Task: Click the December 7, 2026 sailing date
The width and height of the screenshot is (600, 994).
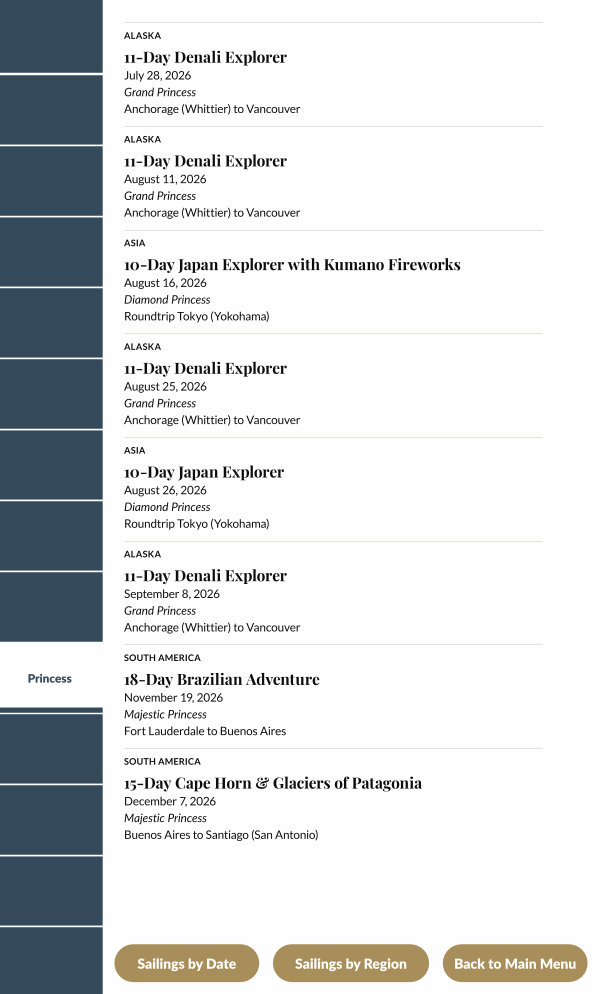Action: [170, 801]
